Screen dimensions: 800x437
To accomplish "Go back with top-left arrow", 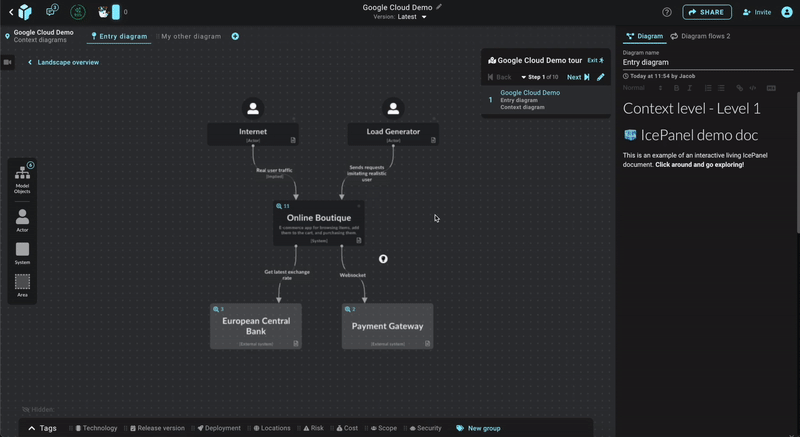I will (x=11, y=12).
